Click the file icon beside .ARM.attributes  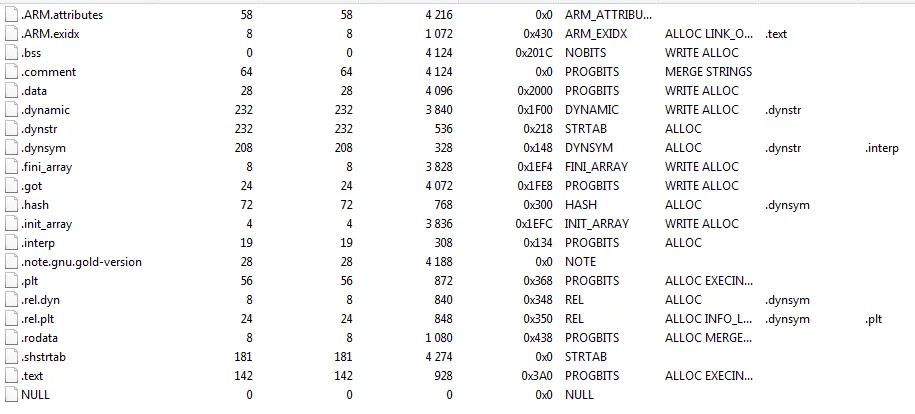11,15
